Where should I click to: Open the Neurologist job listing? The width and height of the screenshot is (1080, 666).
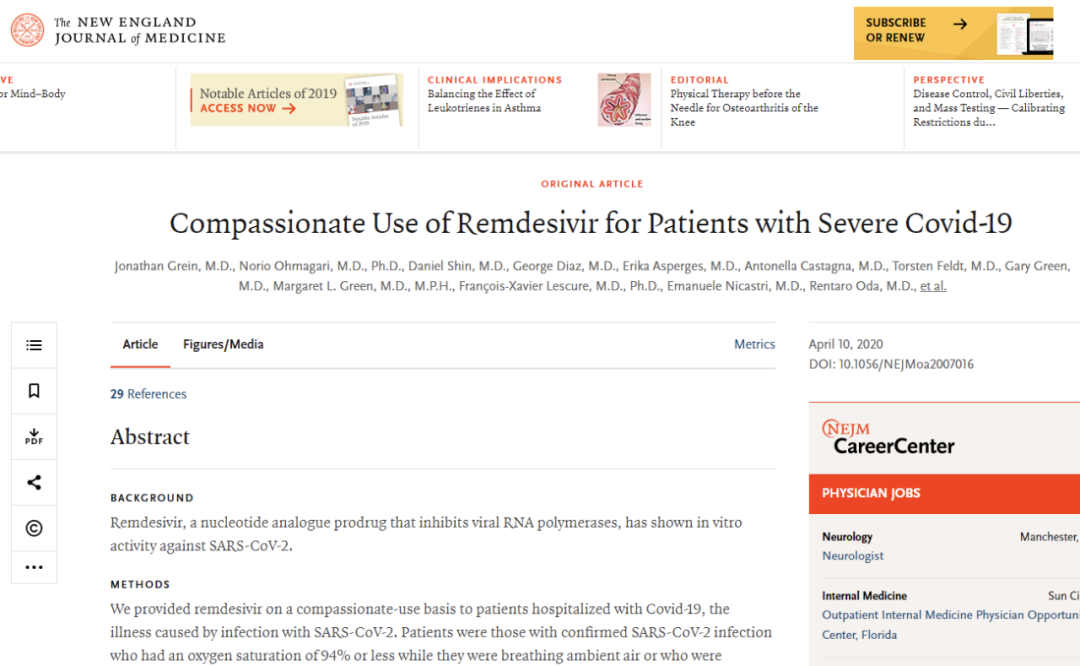click(x=852, y=556)
